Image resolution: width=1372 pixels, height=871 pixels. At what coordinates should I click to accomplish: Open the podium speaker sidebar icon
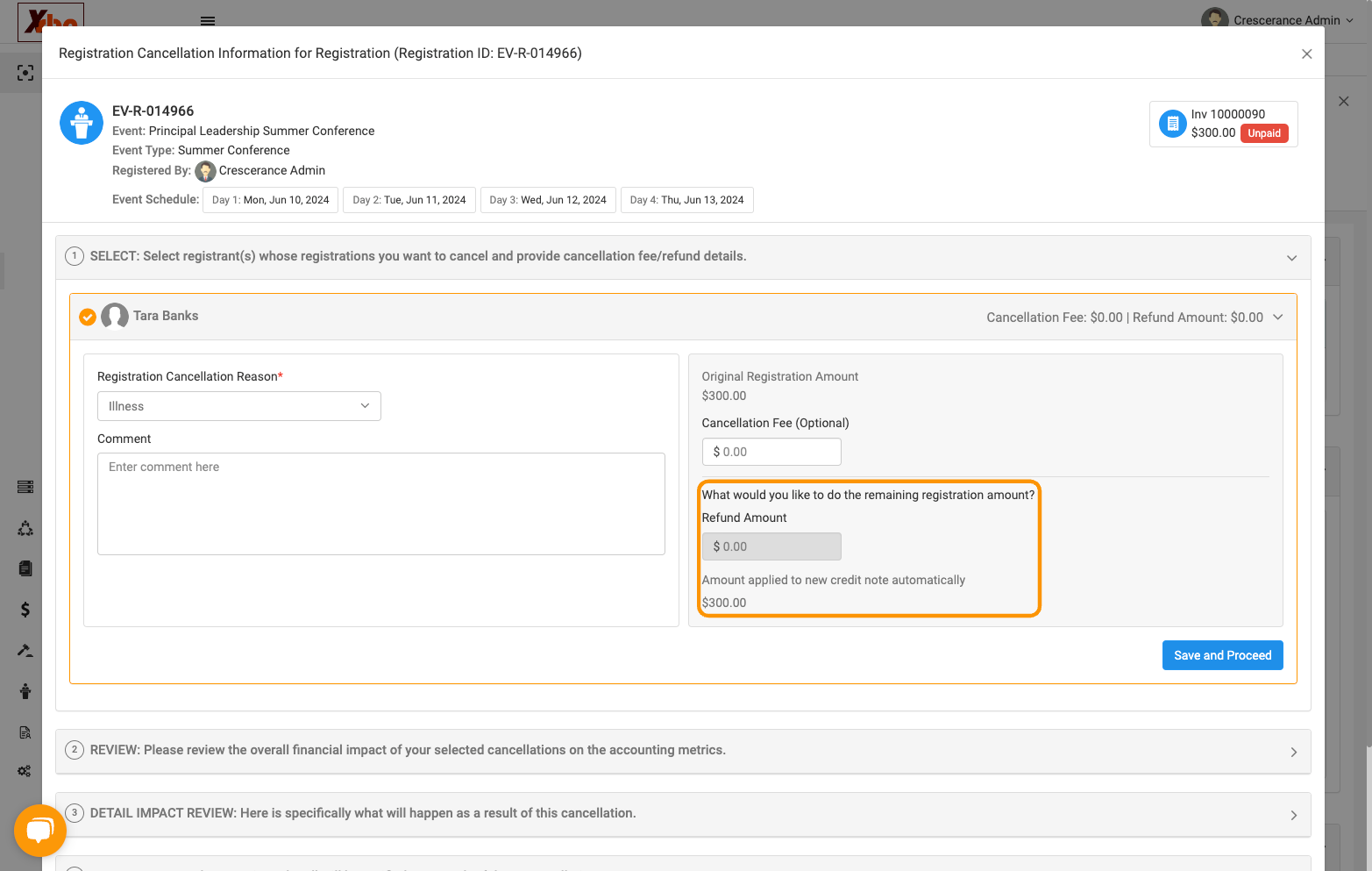(25, 691)
